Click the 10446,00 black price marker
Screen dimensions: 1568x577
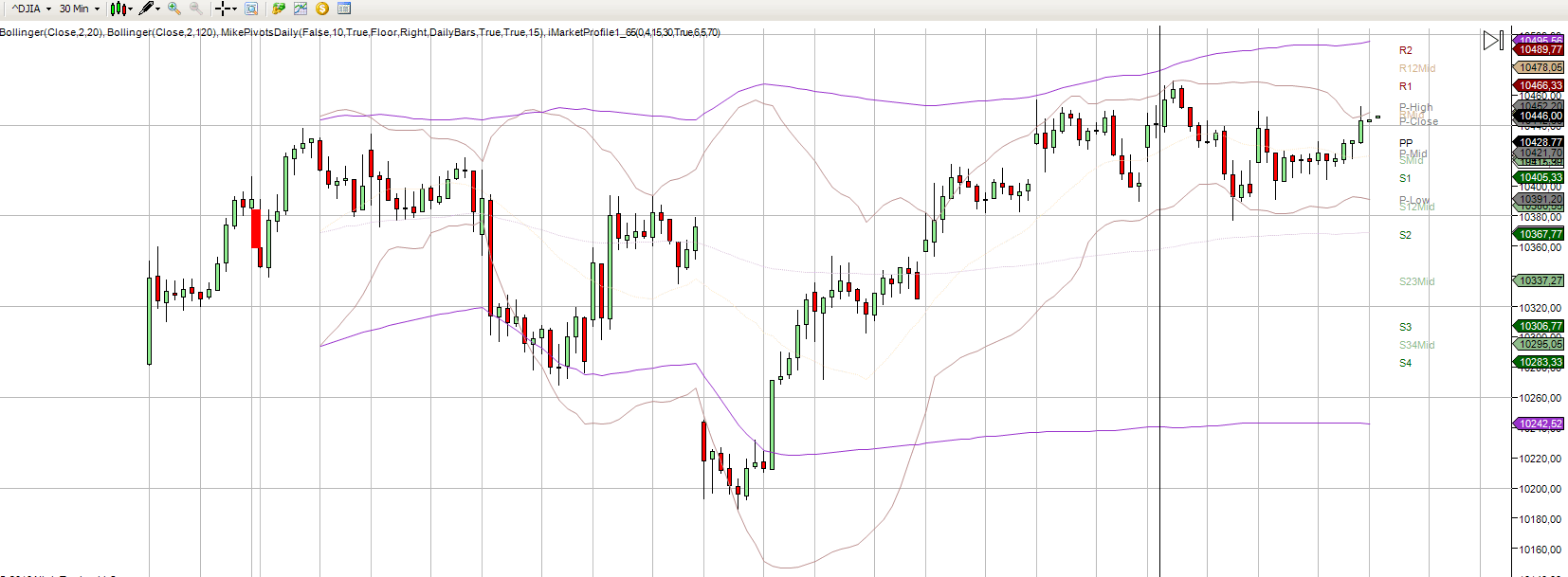1539,116
